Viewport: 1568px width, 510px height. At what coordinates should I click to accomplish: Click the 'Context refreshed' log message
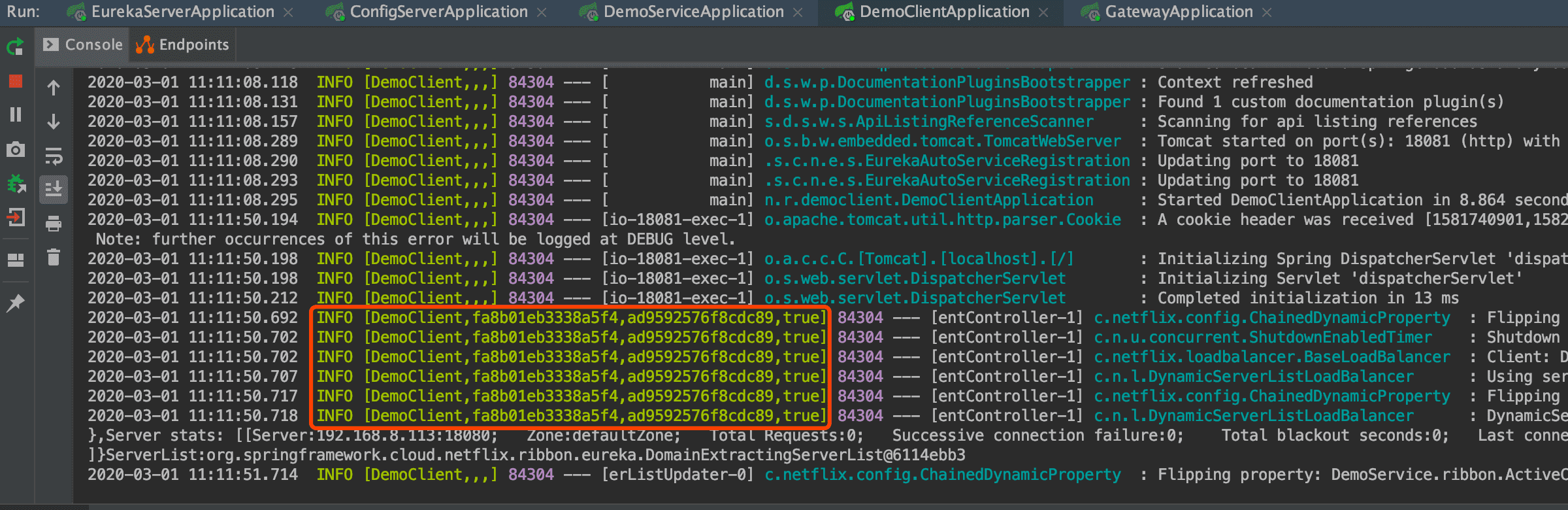[1235, 82]
